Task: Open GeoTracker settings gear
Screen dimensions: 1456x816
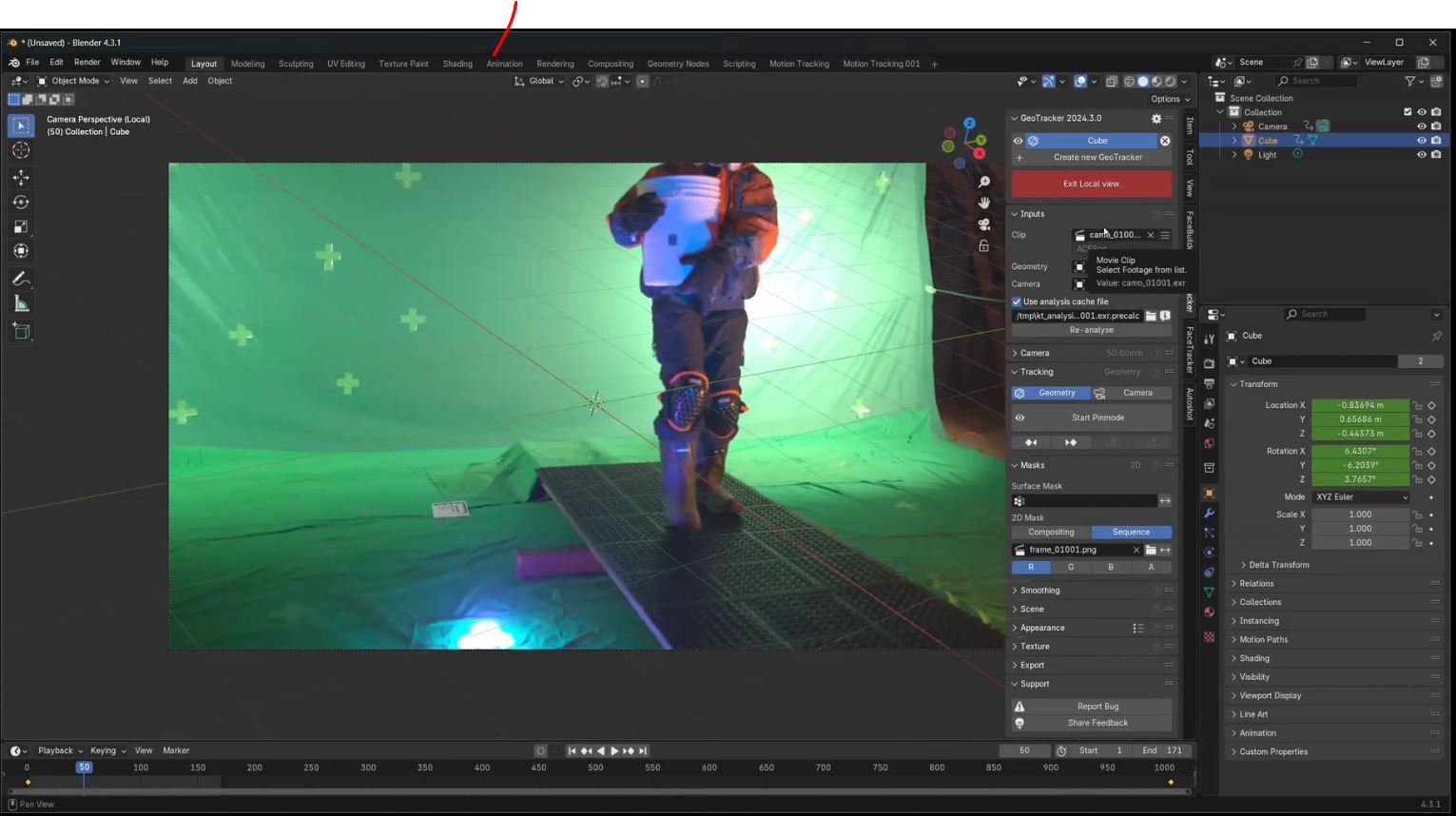Action: (x=1156, y=119)
